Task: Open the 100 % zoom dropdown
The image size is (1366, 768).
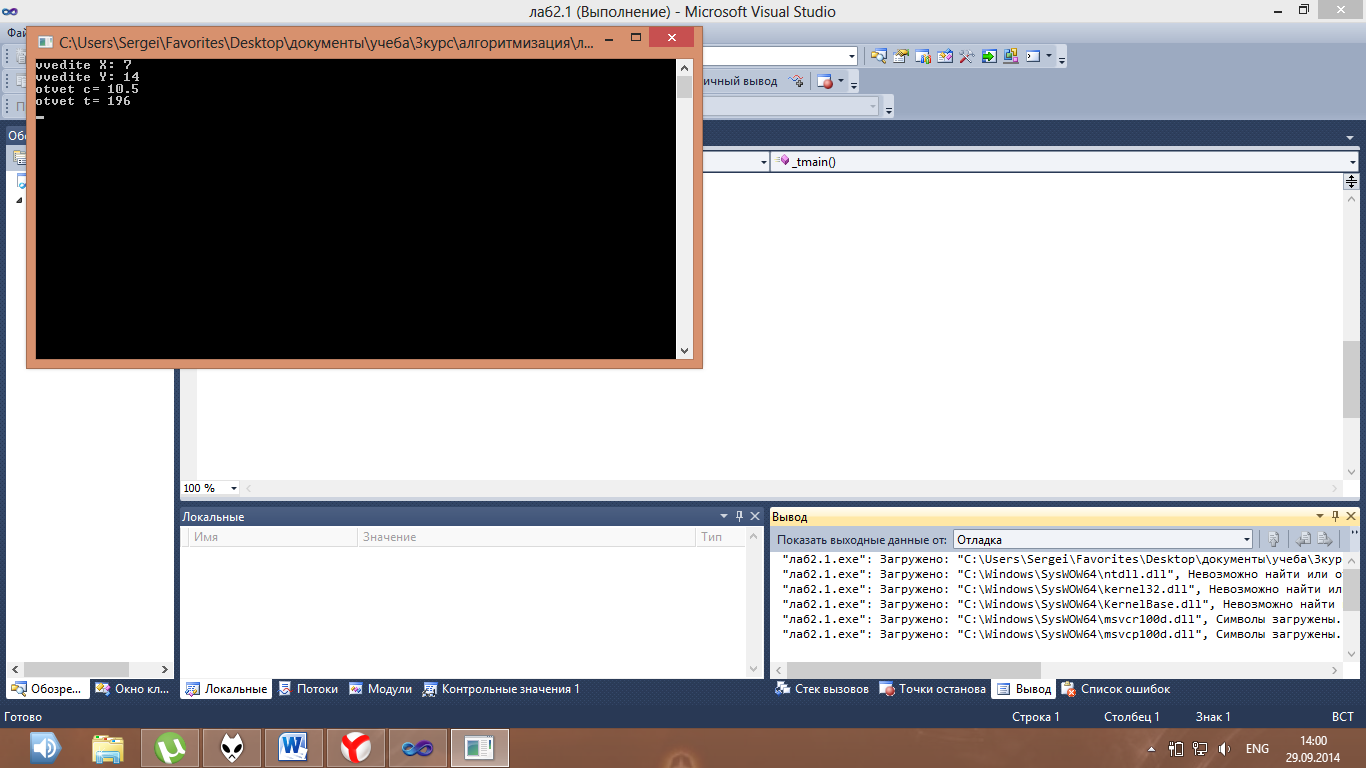Action: (x=234, y=488)
